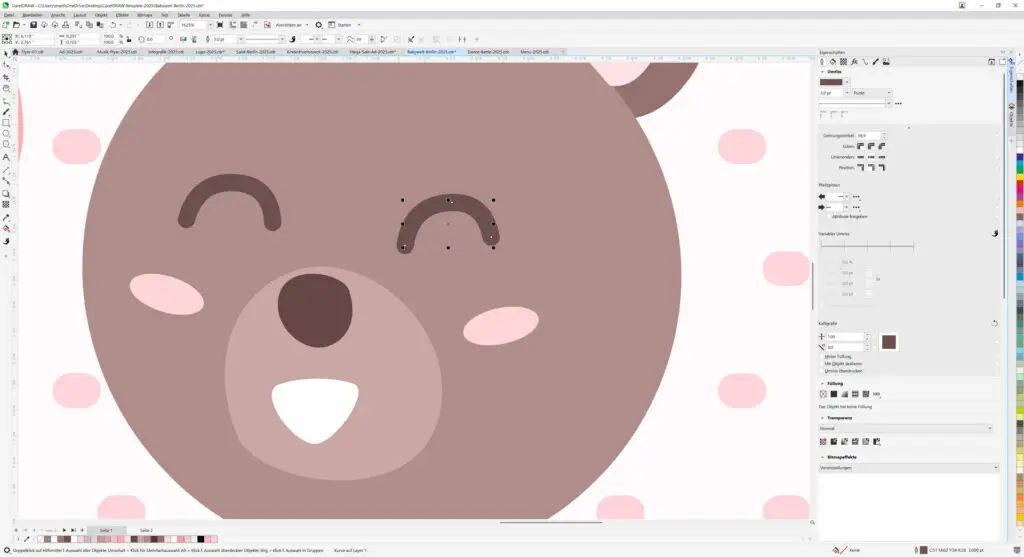
Task: Click the Undo arrow in the toolbar
Action: pos(113,25)
